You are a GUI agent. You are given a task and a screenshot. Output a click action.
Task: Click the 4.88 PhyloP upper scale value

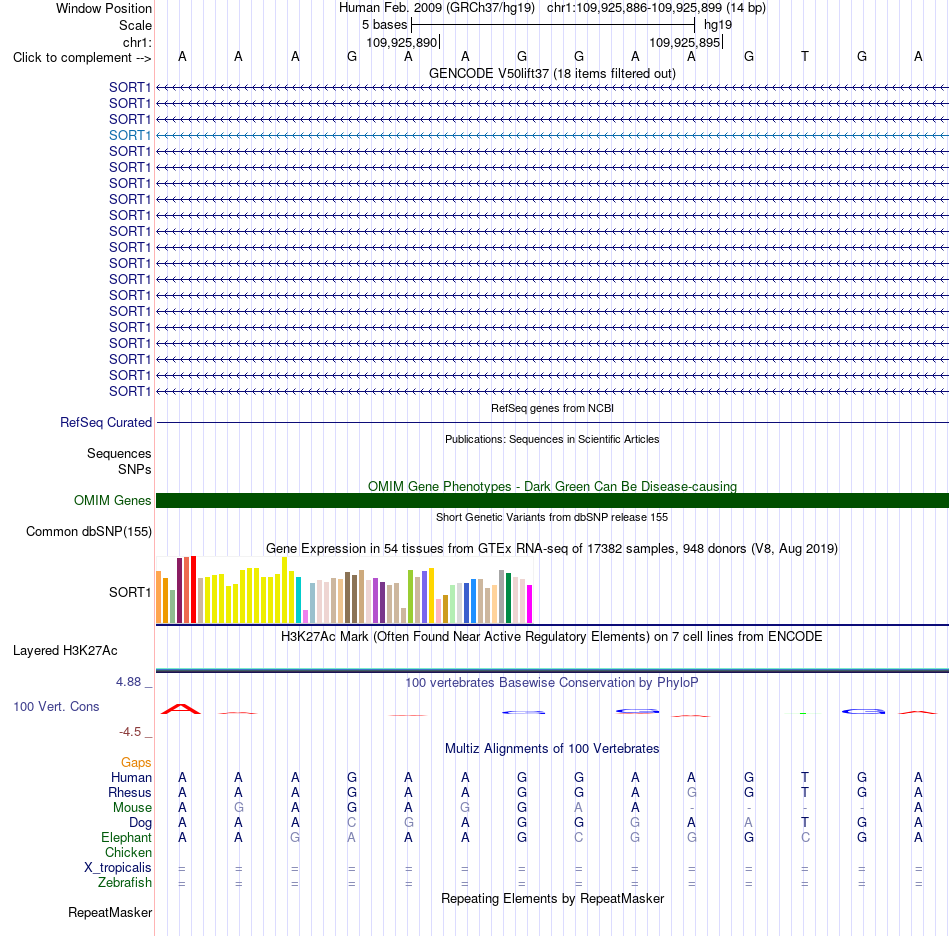pyautogui.click(x=128, y=682)
